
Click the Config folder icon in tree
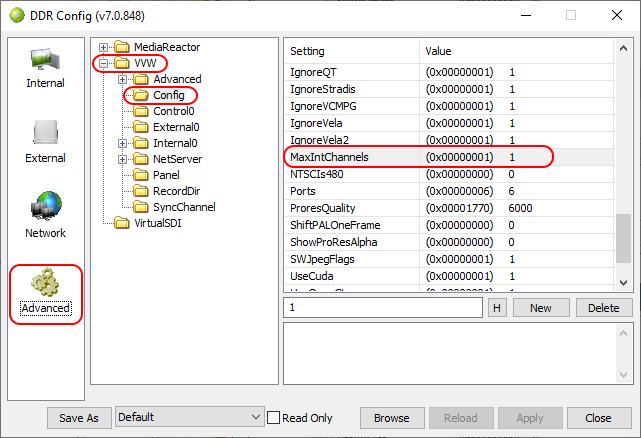141,95
